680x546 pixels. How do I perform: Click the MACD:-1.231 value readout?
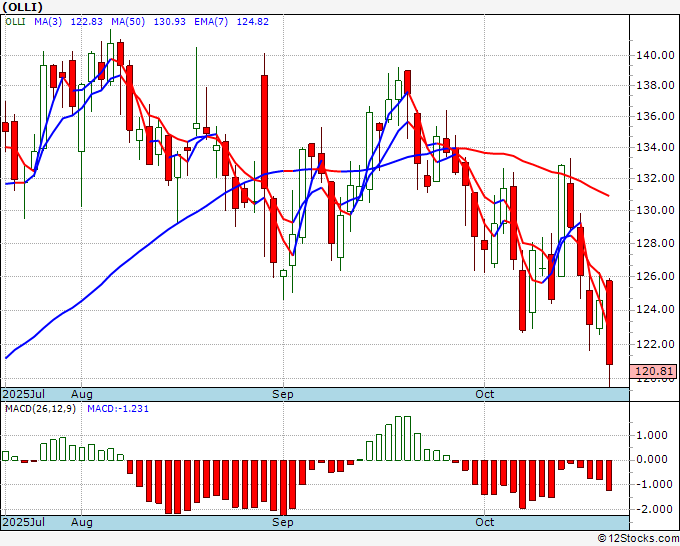(118, 409)
